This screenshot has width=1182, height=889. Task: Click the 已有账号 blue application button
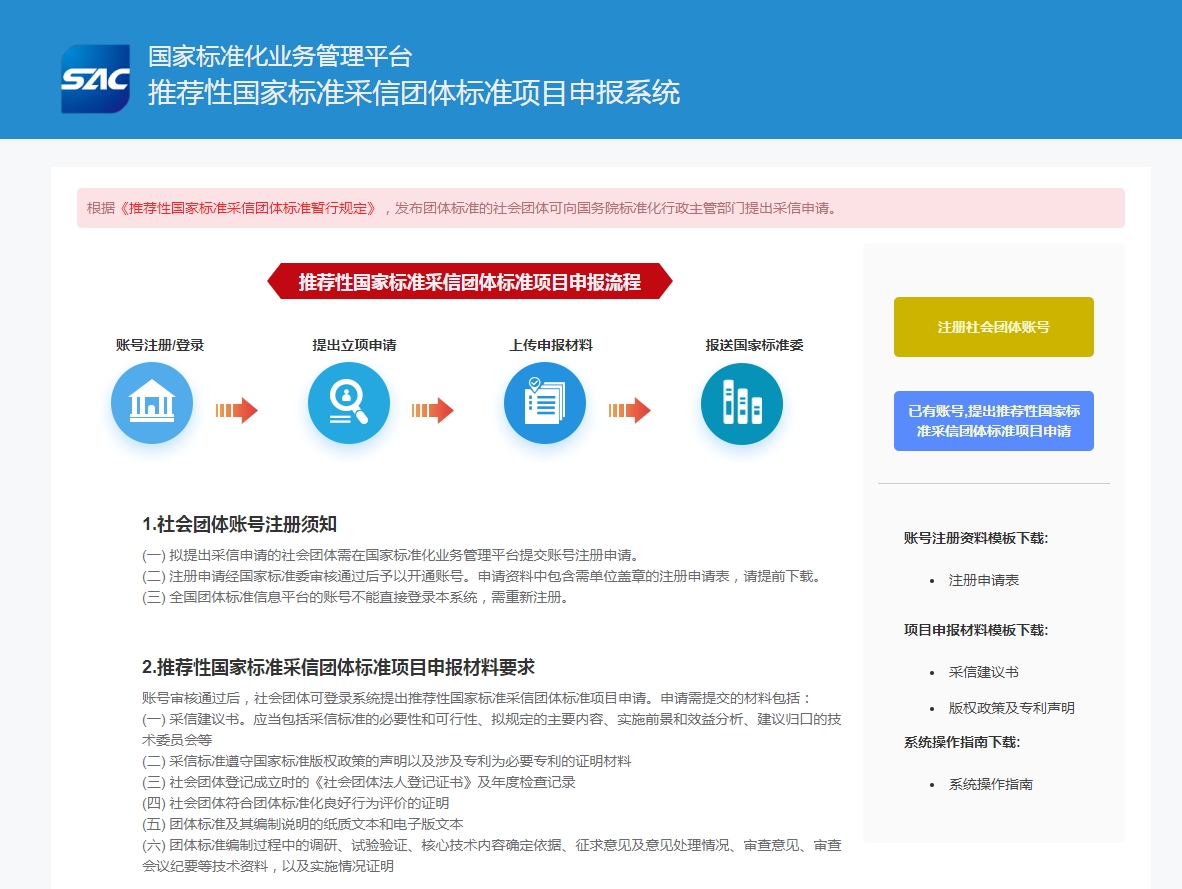click(994, 421)
